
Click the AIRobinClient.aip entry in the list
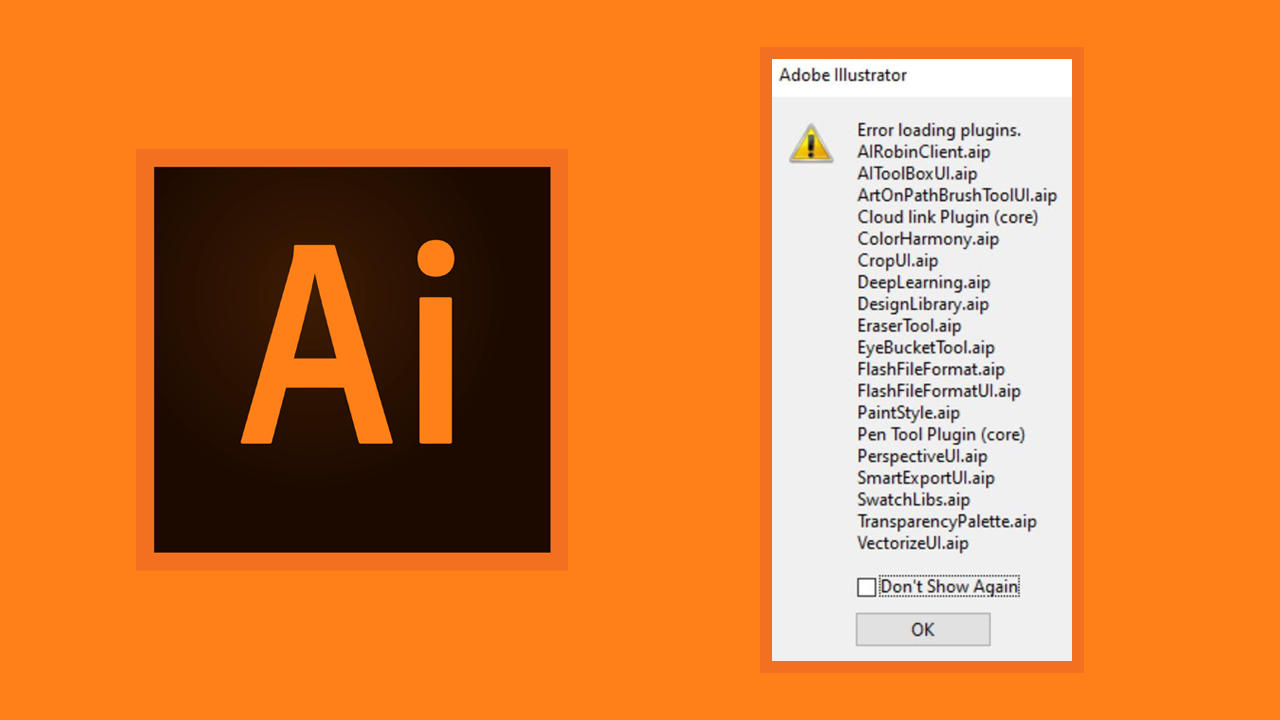tap(924, 152)
